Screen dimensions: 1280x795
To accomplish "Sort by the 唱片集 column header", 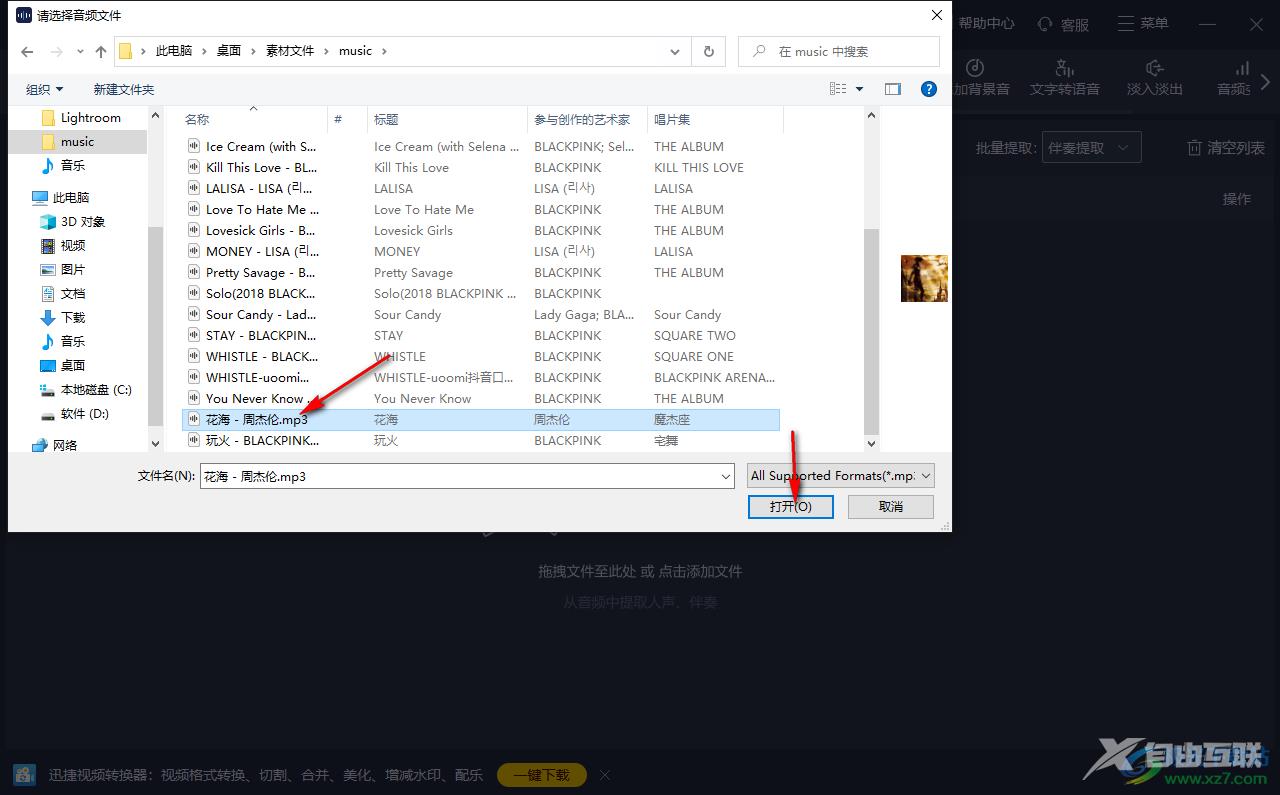I will pos(672,119).
